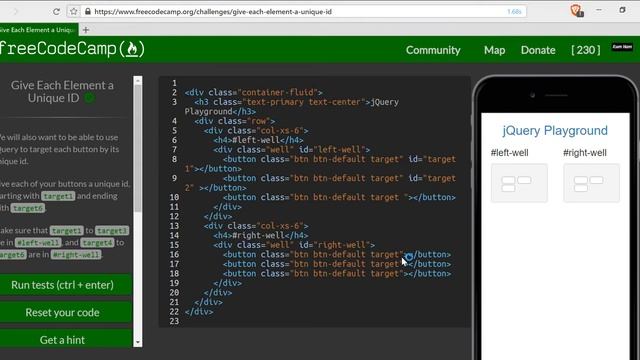Click the container-fluid class on line 2

[x=278, y=92]
